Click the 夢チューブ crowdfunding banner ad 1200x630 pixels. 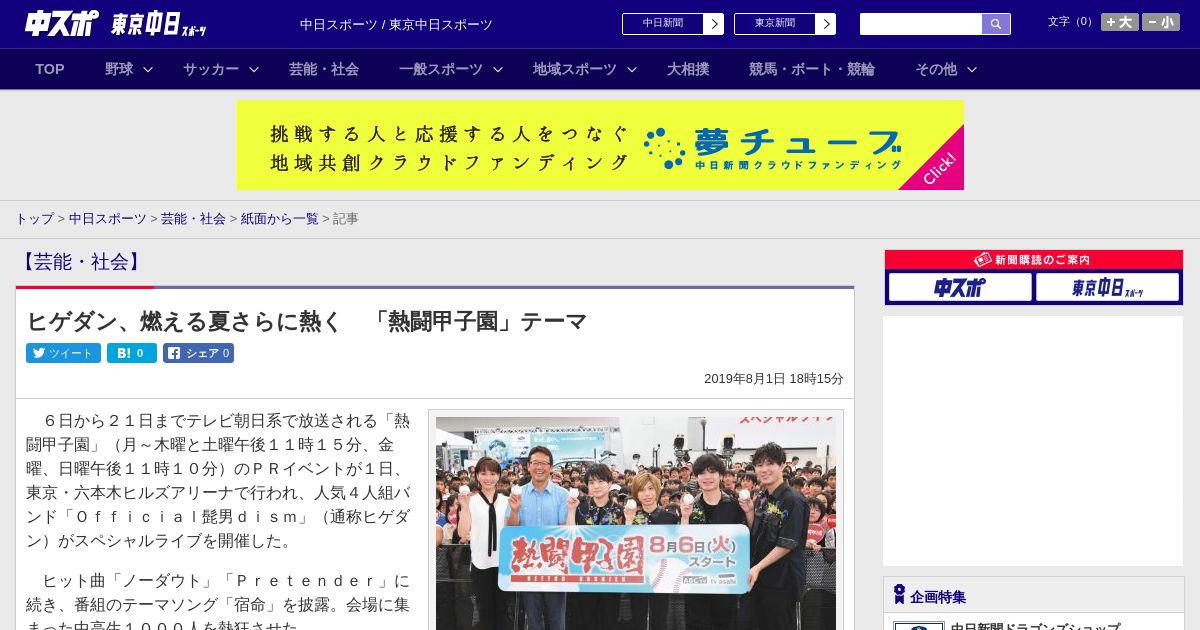(x=600, y=145)
